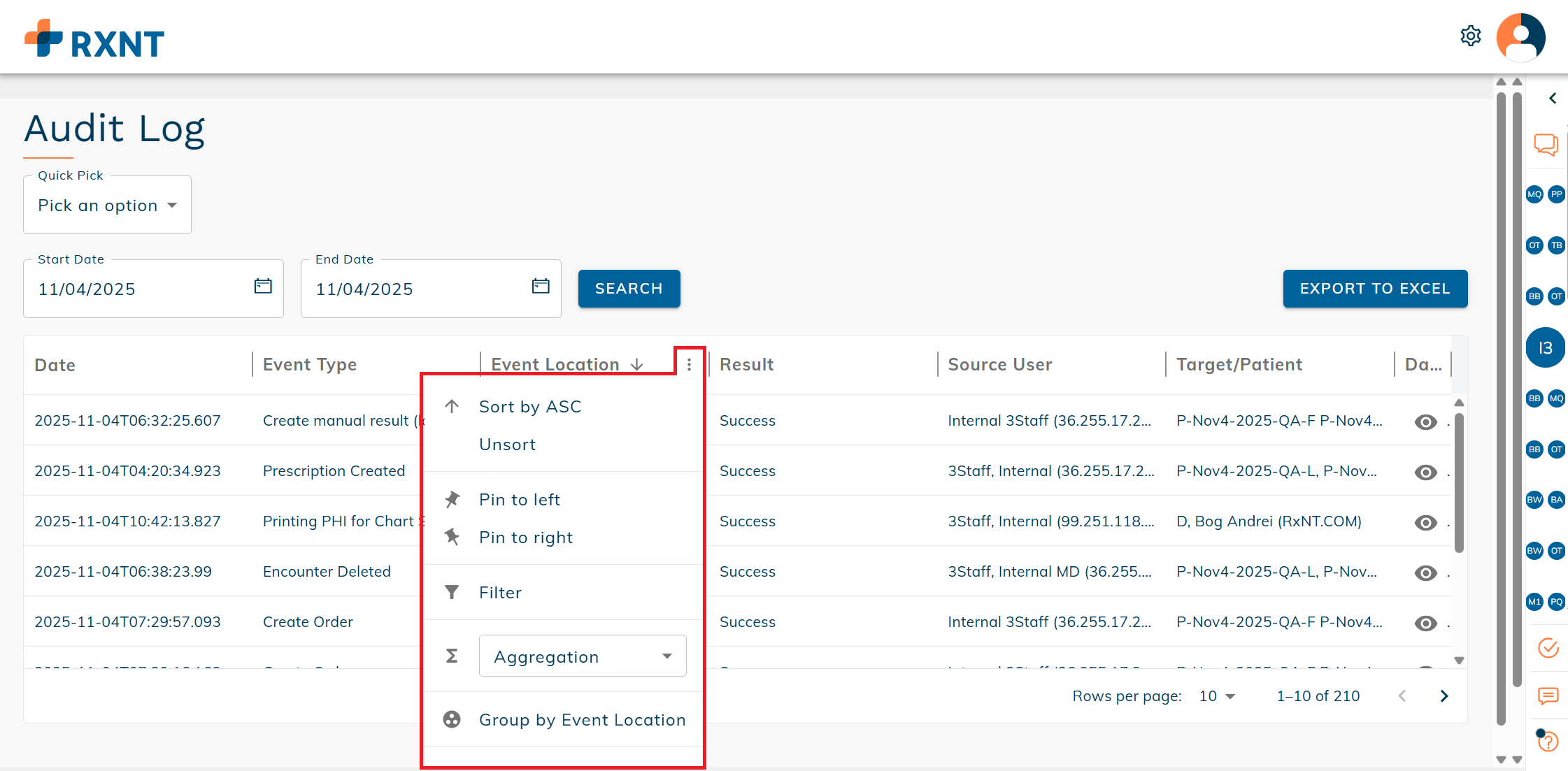Click the orange checkmark task icon
This screenshot has width=1568, height=771.
1548,647
